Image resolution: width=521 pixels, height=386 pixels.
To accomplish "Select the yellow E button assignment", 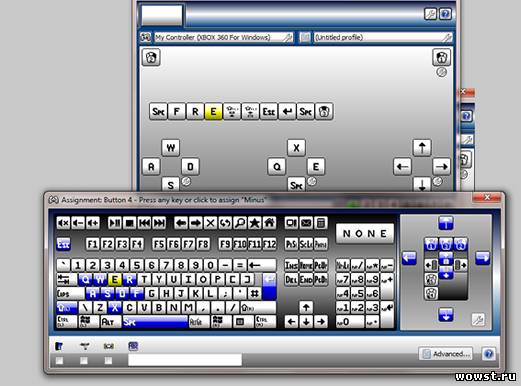I will tap(213, 111).
